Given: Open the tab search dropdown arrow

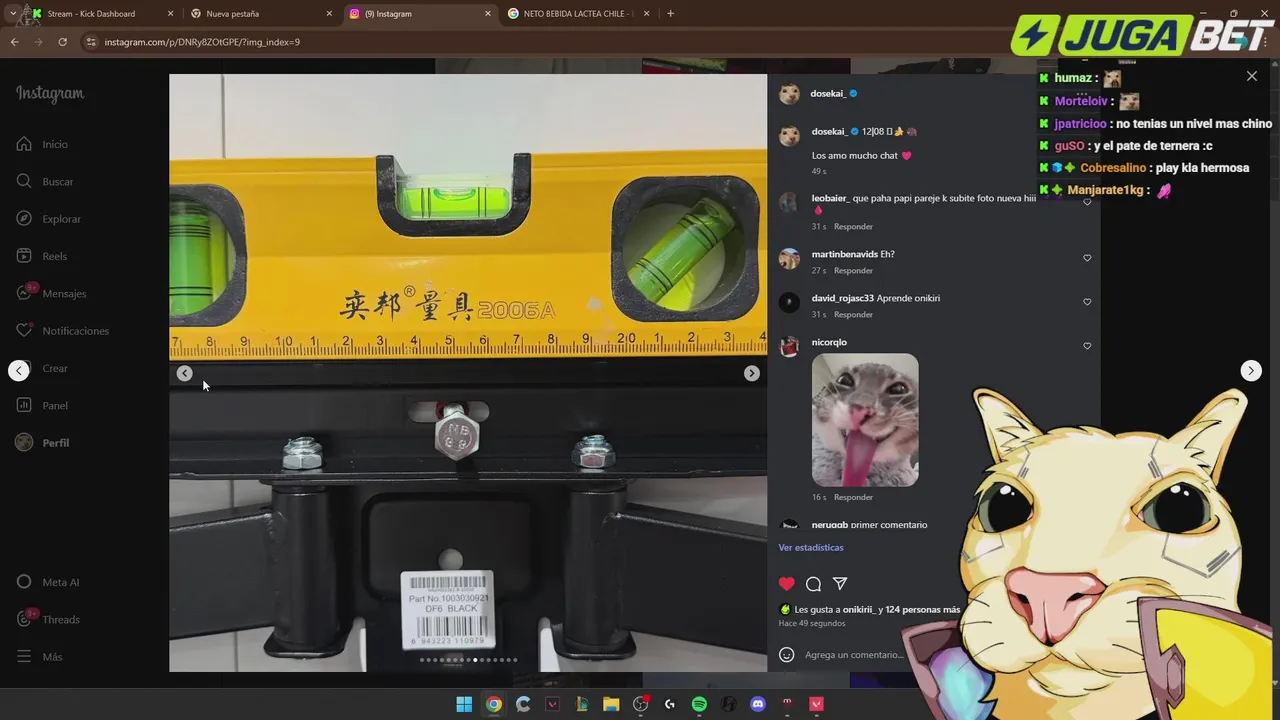Looking at the screenshot, I should (12, 14).
